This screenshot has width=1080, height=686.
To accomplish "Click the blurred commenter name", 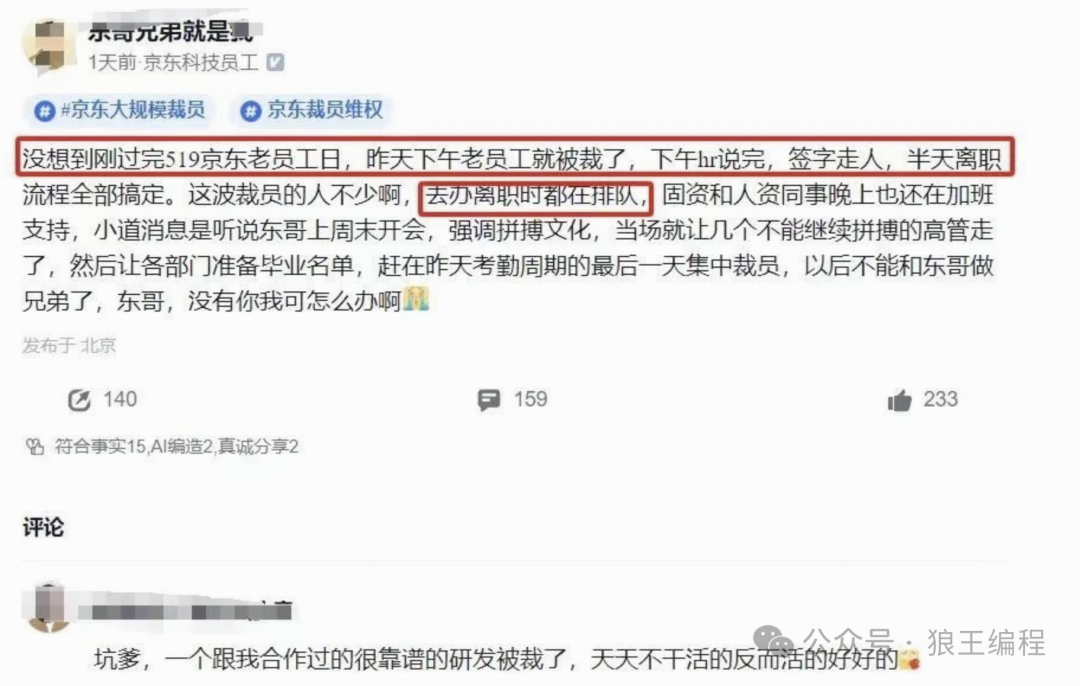I will 186,611.
